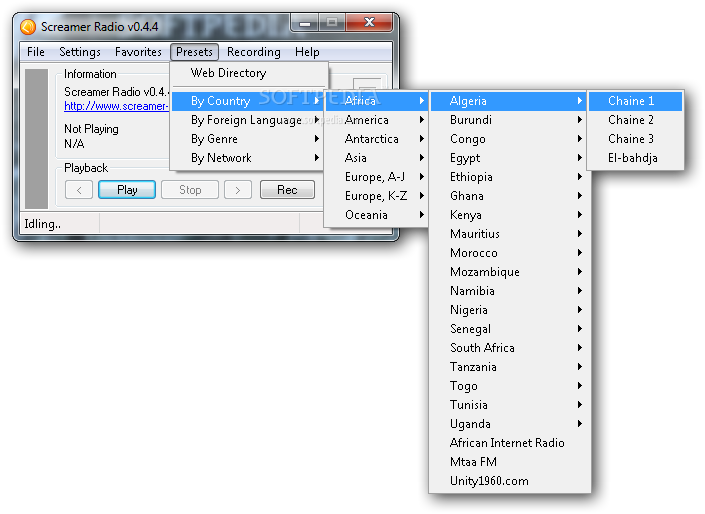The image size is (705, 514).
Task: Click the Play button
Action: (x=127, y=190)
